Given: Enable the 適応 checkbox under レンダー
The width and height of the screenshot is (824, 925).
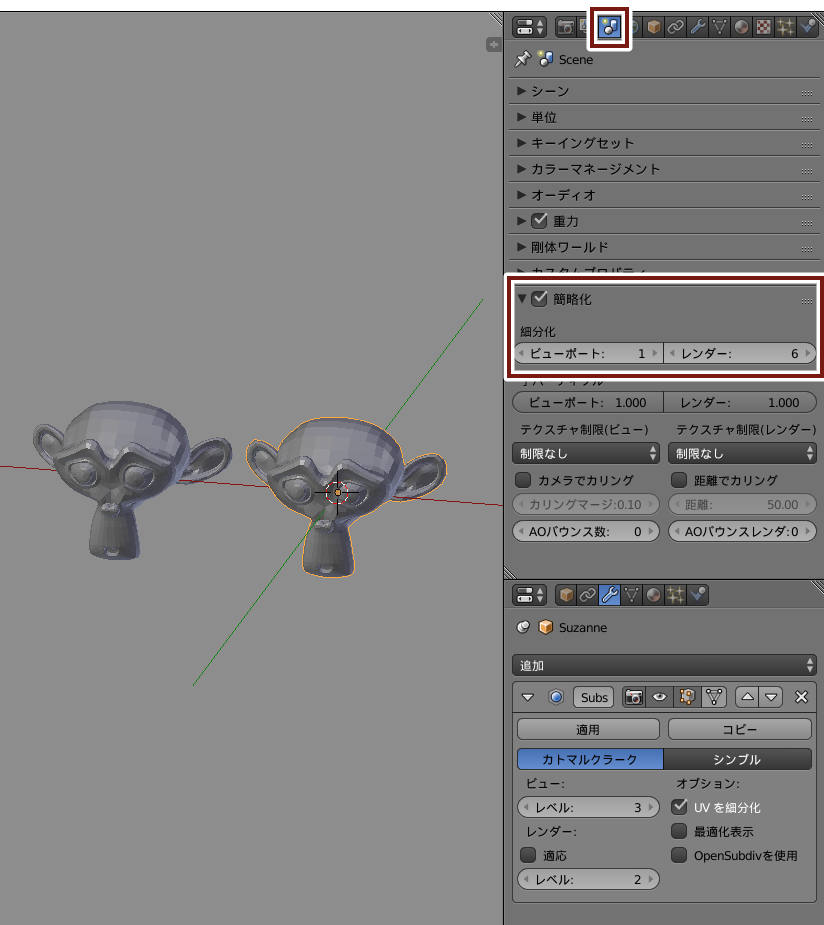Looking at the screenshot, I should [528, 855].
